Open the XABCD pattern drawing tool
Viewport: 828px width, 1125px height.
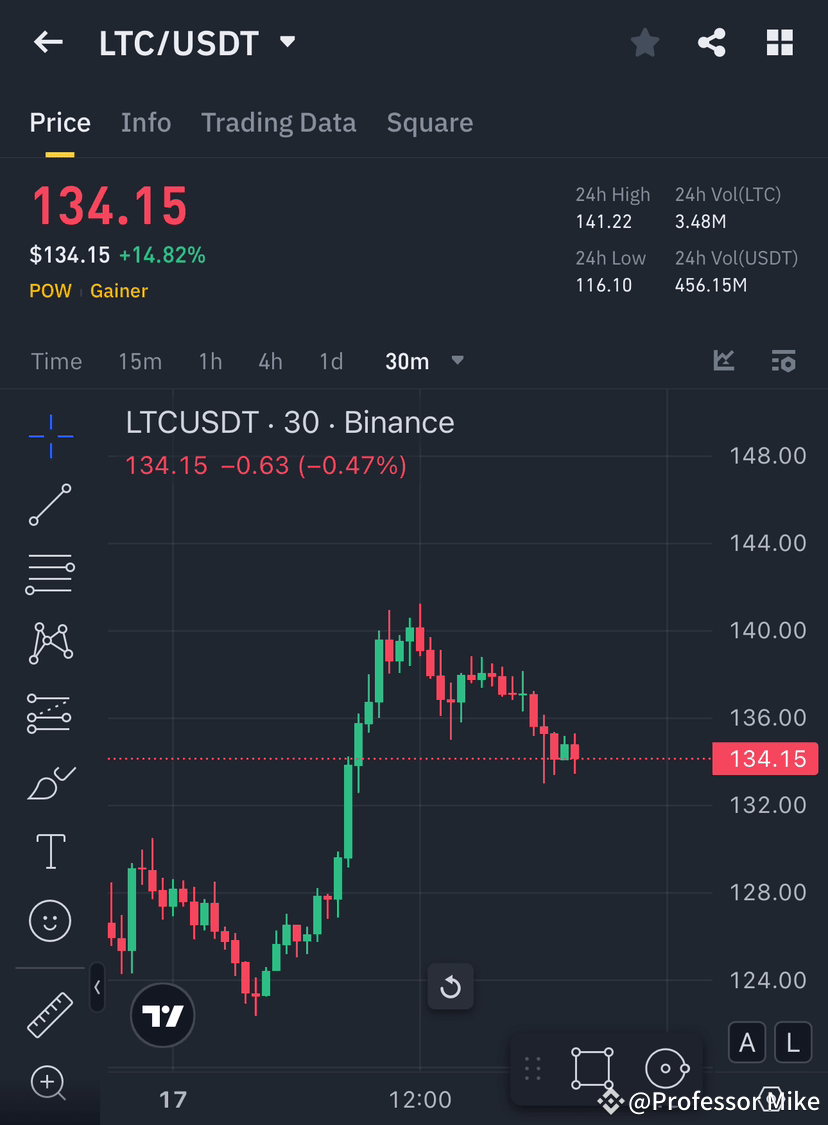[x=50, y=643]
